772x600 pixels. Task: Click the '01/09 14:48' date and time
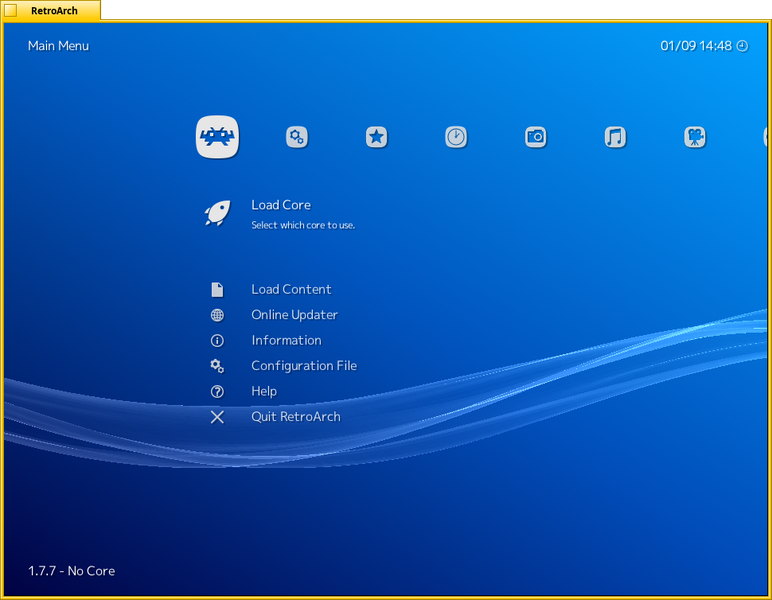(x=696, y=46)
